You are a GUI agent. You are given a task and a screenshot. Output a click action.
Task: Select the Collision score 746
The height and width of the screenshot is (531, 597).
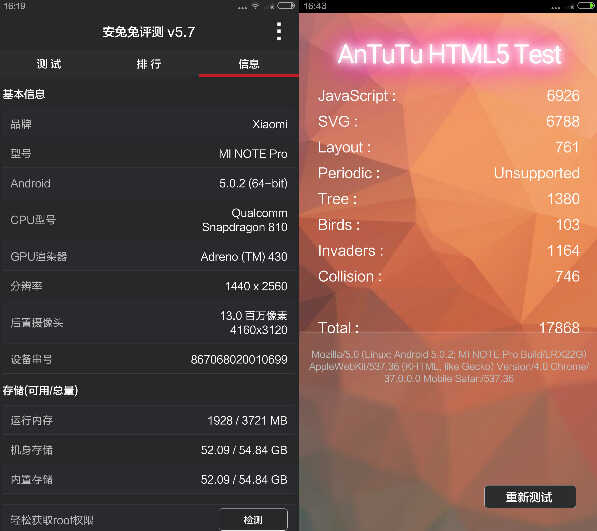(567, 276)
